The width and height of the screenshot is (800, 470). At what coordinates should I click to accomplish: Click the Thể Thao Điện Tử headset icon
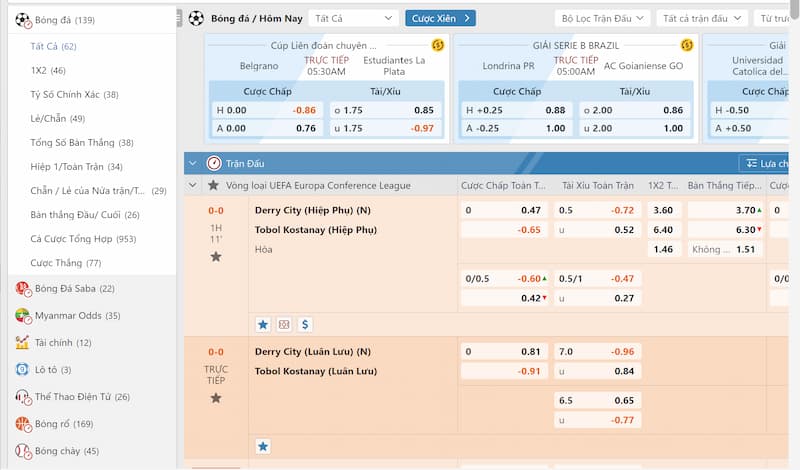[21, 397]
